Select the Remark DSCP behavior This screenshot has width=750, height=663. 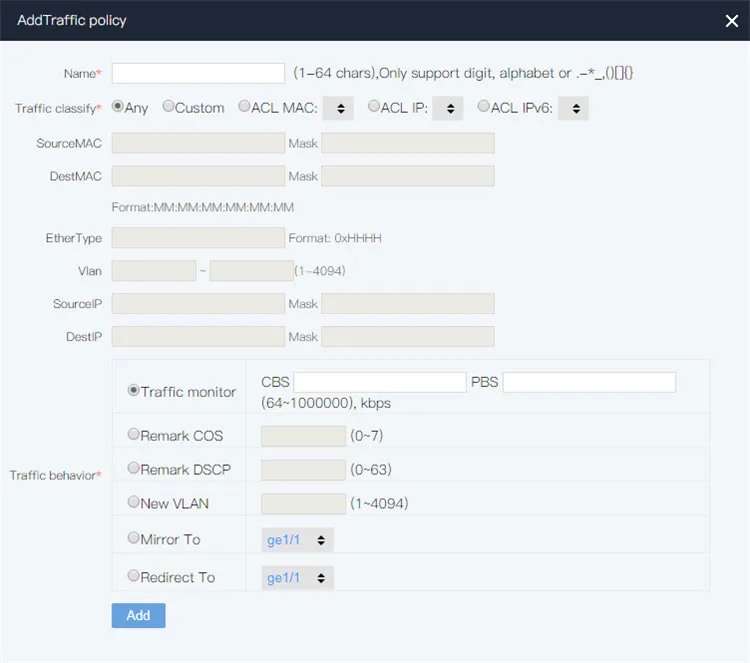[134, 468]
